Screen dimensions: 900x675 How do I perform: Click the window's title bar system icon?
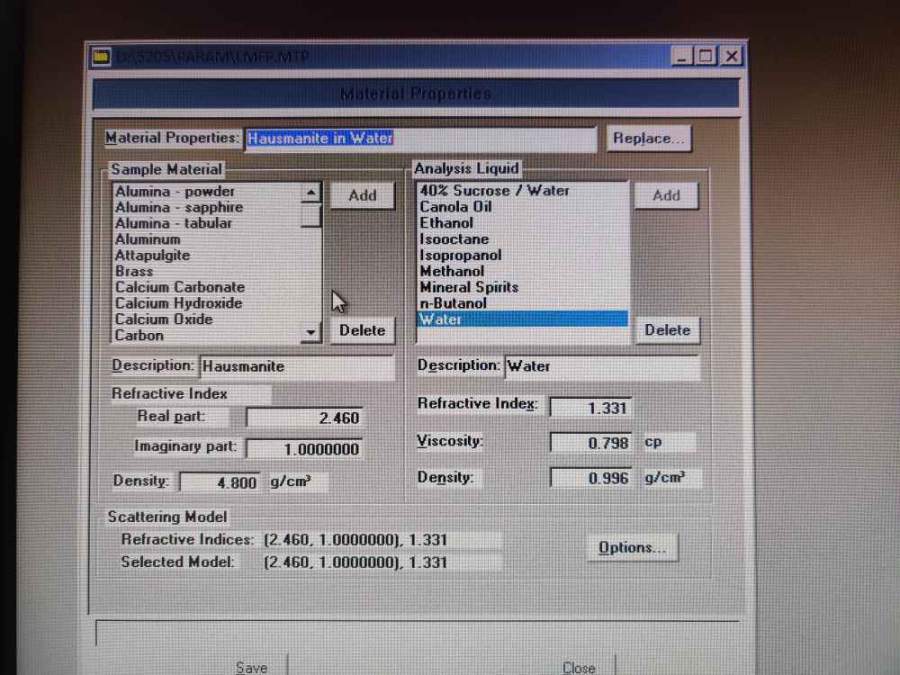101,57
